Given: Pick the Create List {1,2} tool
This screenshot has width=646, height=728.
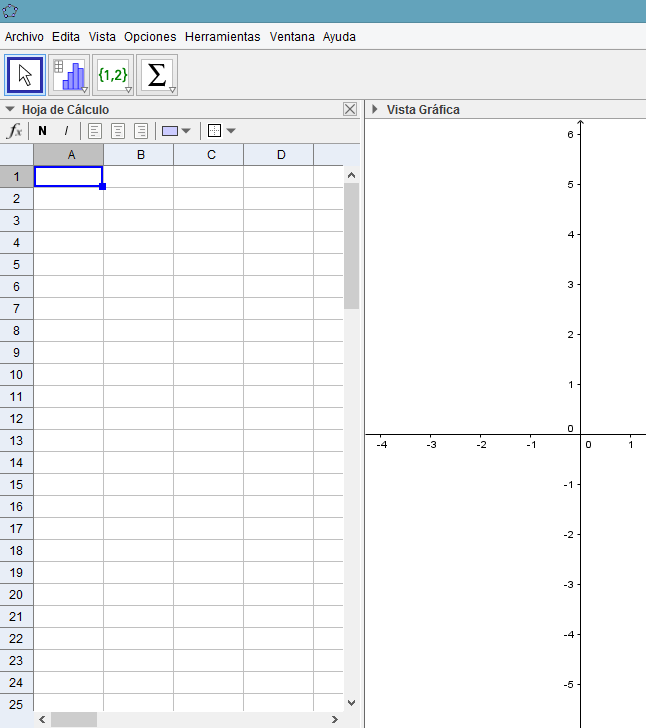Looking at the screenshot, I should [113, 75].
